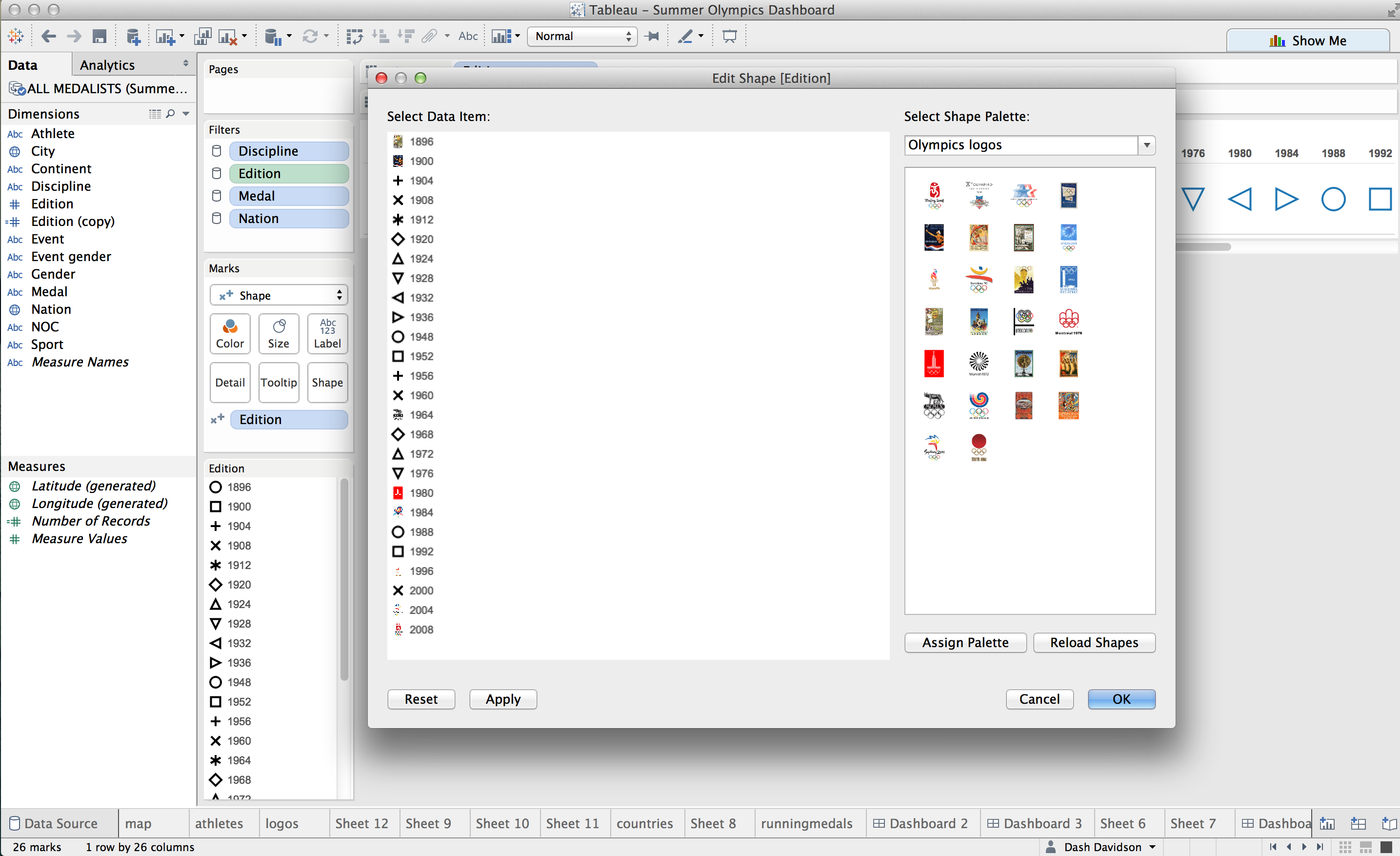Click the filmstrip view icon in status bar
The height and width of the screenshot is (856, 1400).
(1365, 847)
